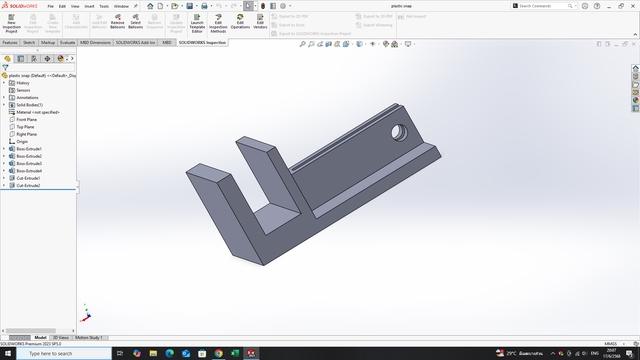The width and height of the screenshot is (640, 360).
Task: Open SOLIDWORKS Resources task pane home icon
Action: coord(636,68)
